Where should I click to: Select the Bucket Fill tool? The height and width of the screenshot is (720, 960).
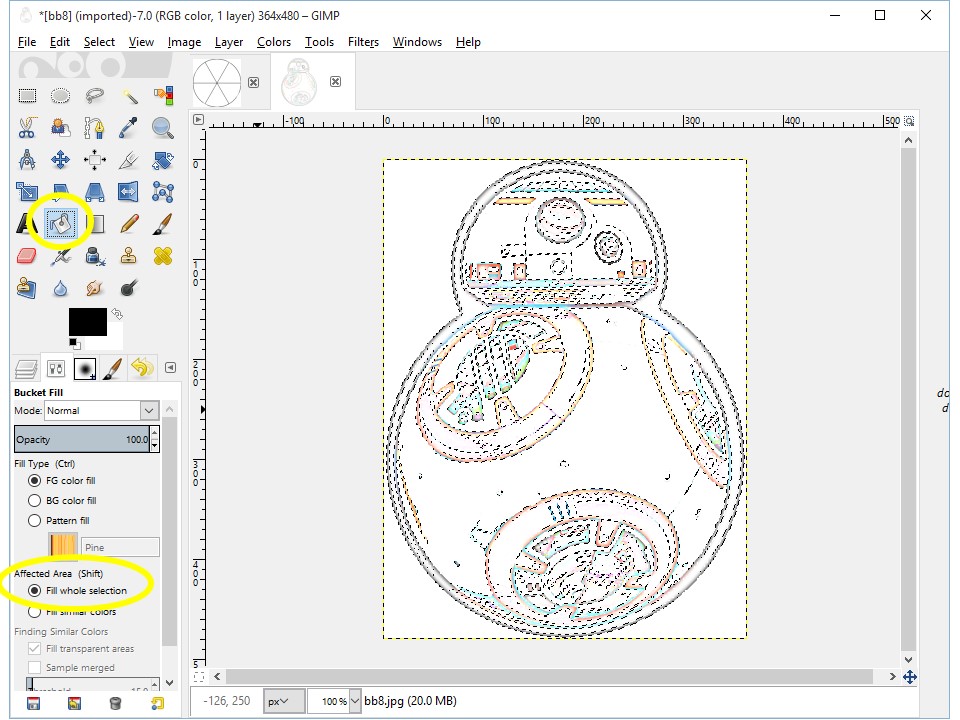click(62, 223)
